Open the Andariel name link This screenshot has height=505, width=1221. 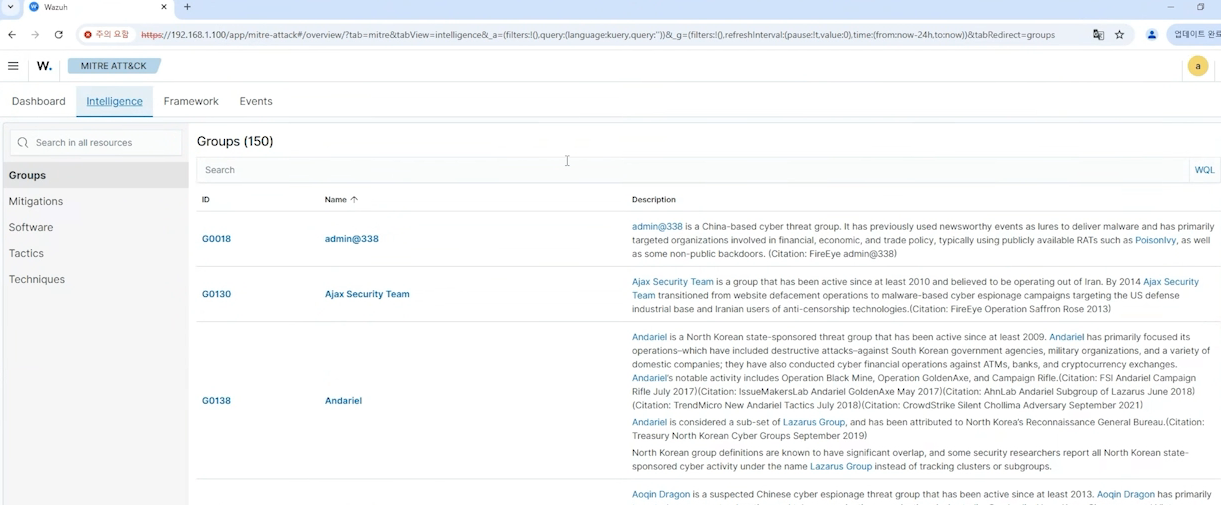(343, 401)
